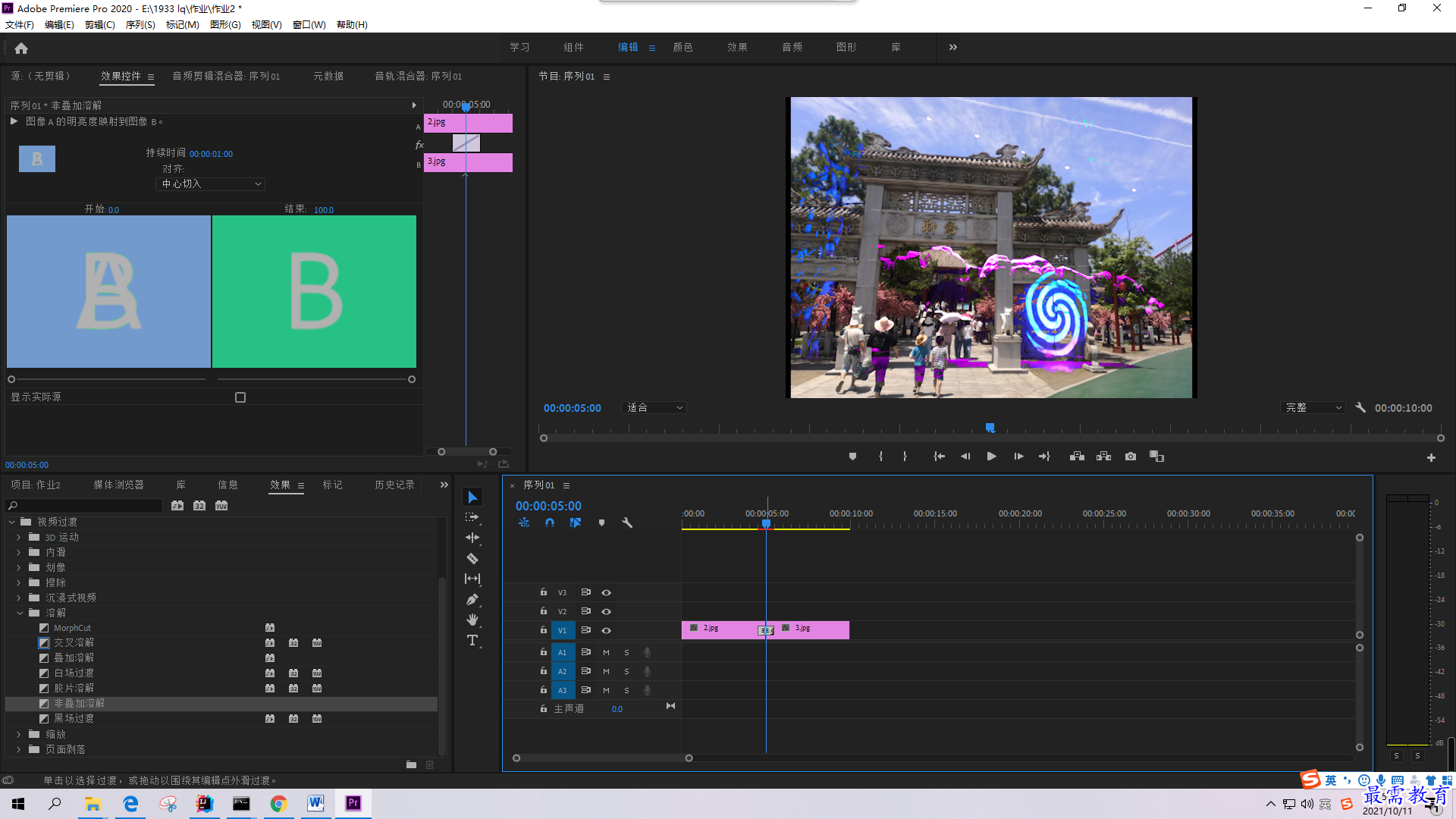Open the 适合 zoom level dropdown

[654, 407]
